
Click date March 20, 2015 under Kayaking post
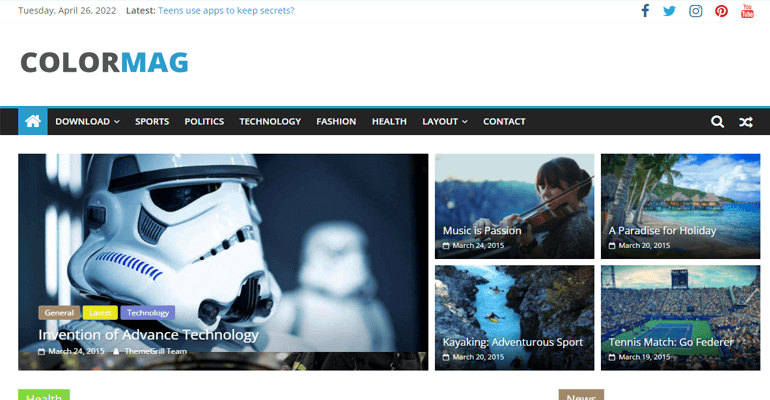[x=478, y=357]
